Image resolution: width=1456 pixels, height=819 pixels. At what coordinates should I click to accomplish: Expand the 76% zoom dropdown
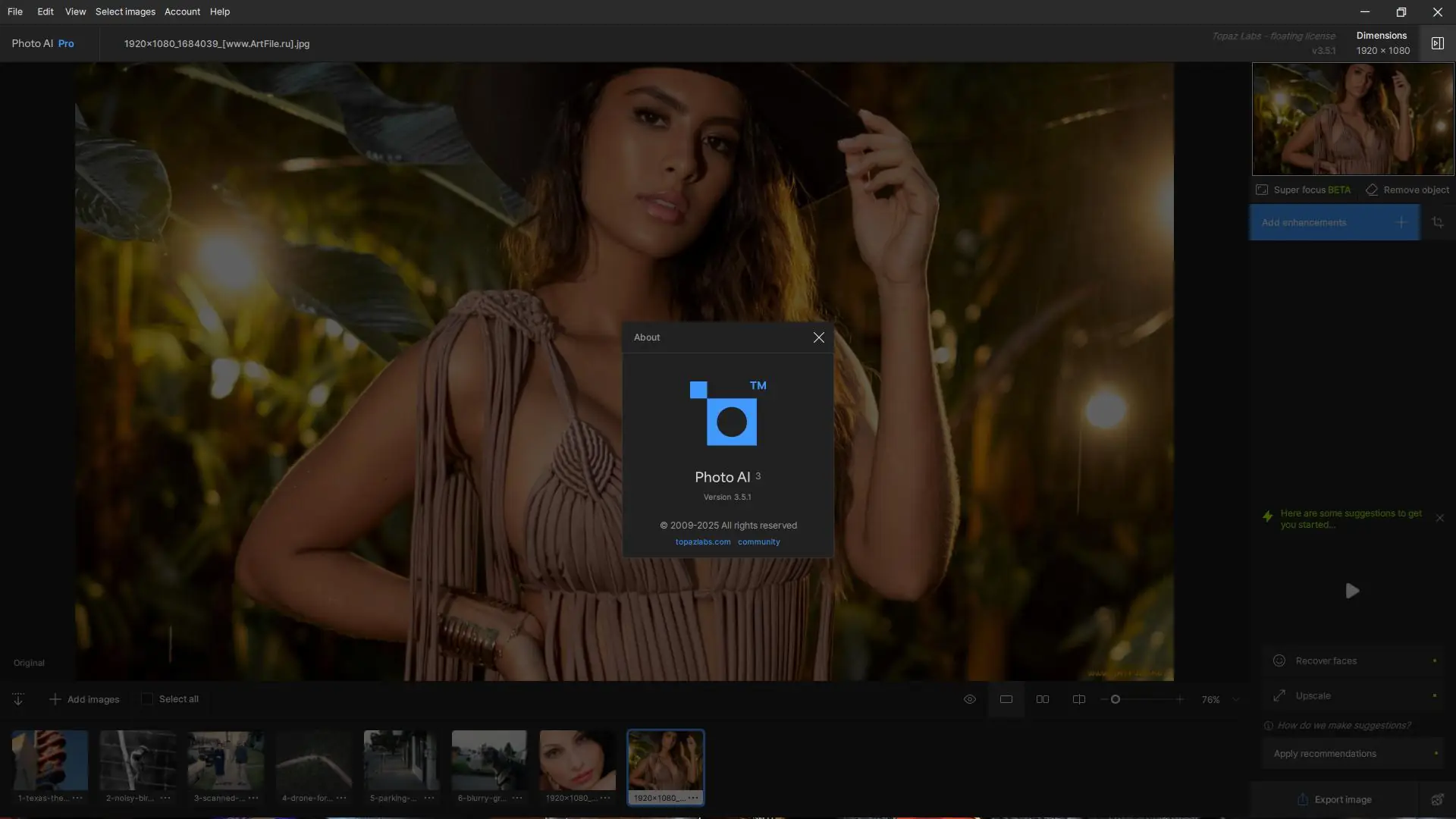coord(1236,700)
